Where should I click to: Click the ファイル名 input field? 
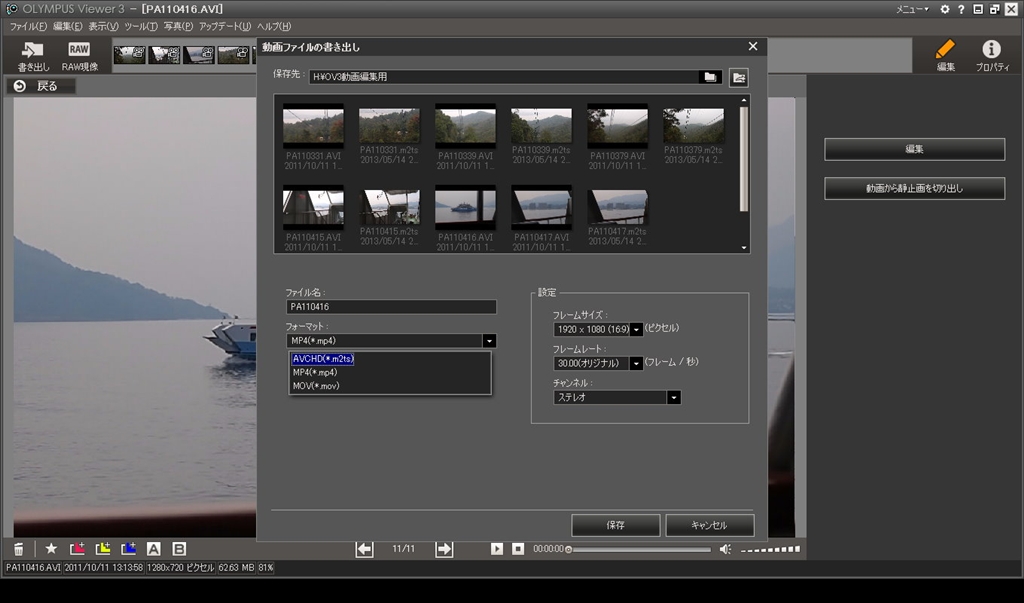point(391,307)
